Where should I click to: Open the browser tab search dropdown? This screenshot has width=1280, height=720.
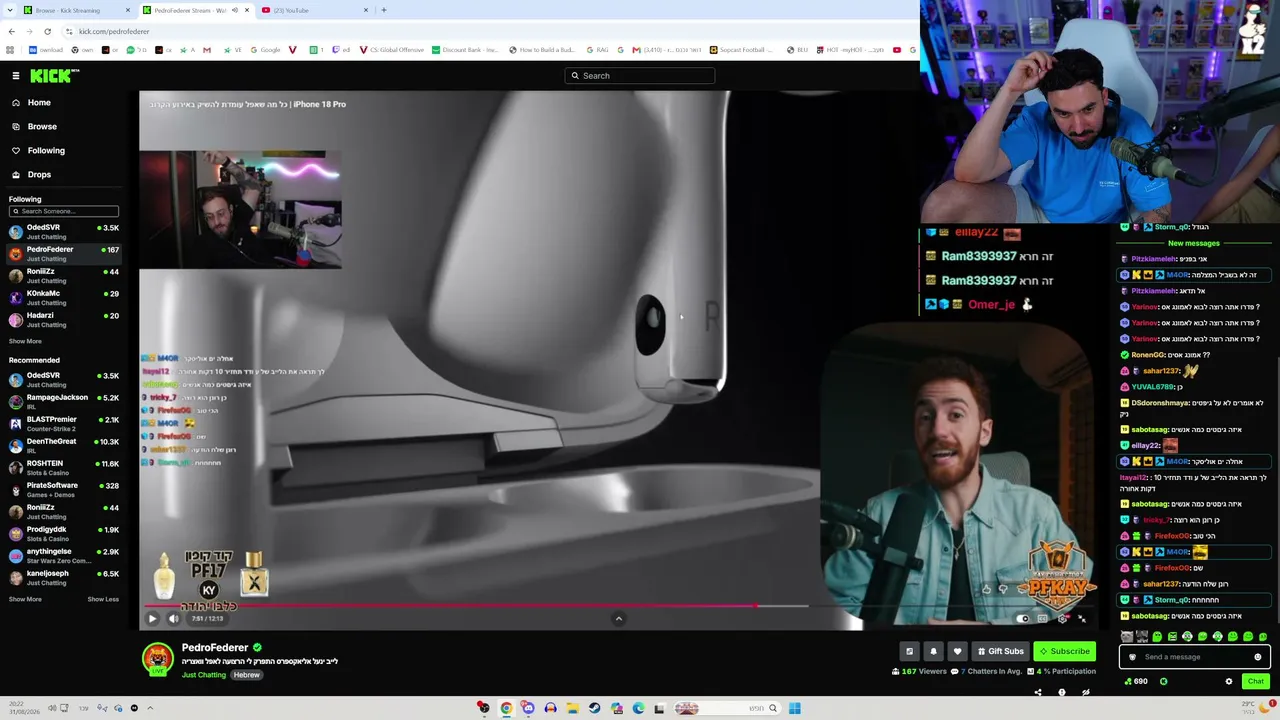pos(10,10)
